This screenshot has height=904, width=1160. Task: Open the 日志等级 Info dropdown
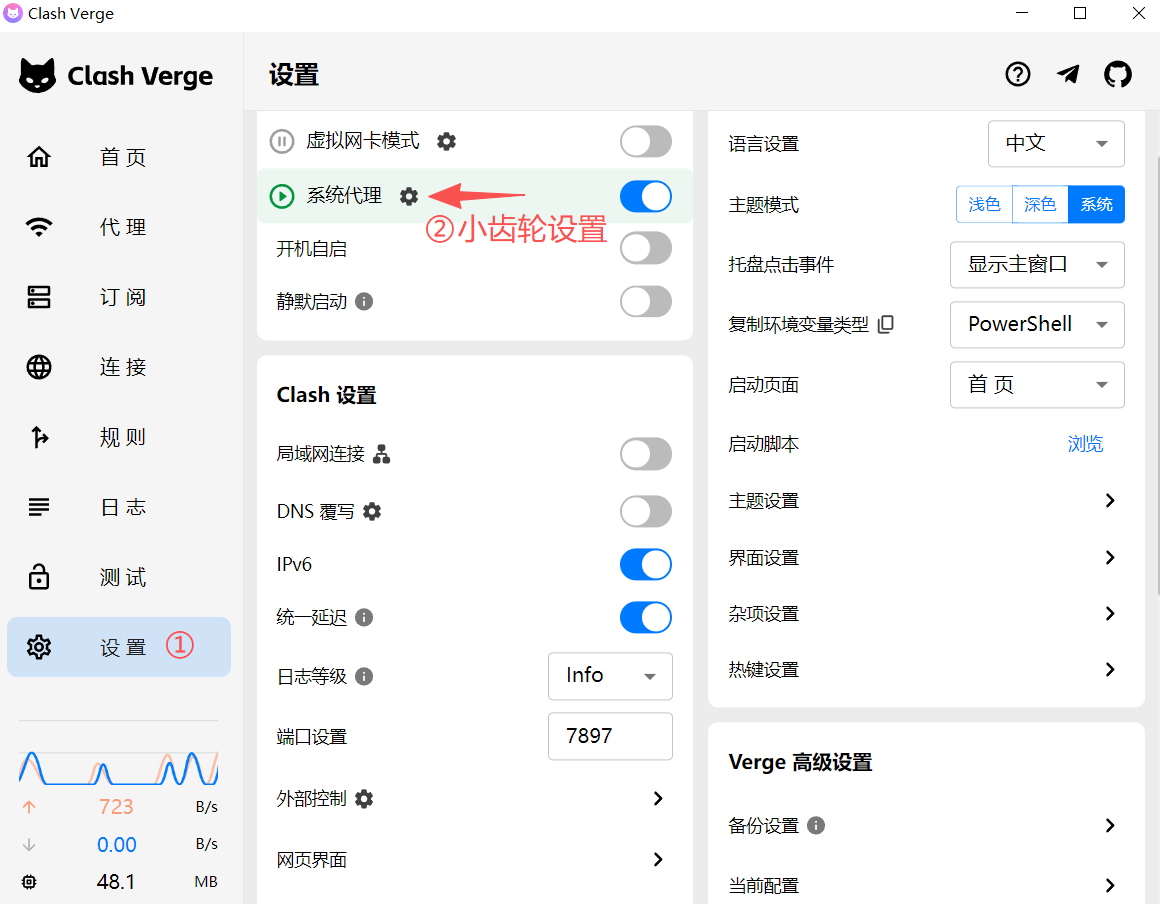tap(610, 676)
